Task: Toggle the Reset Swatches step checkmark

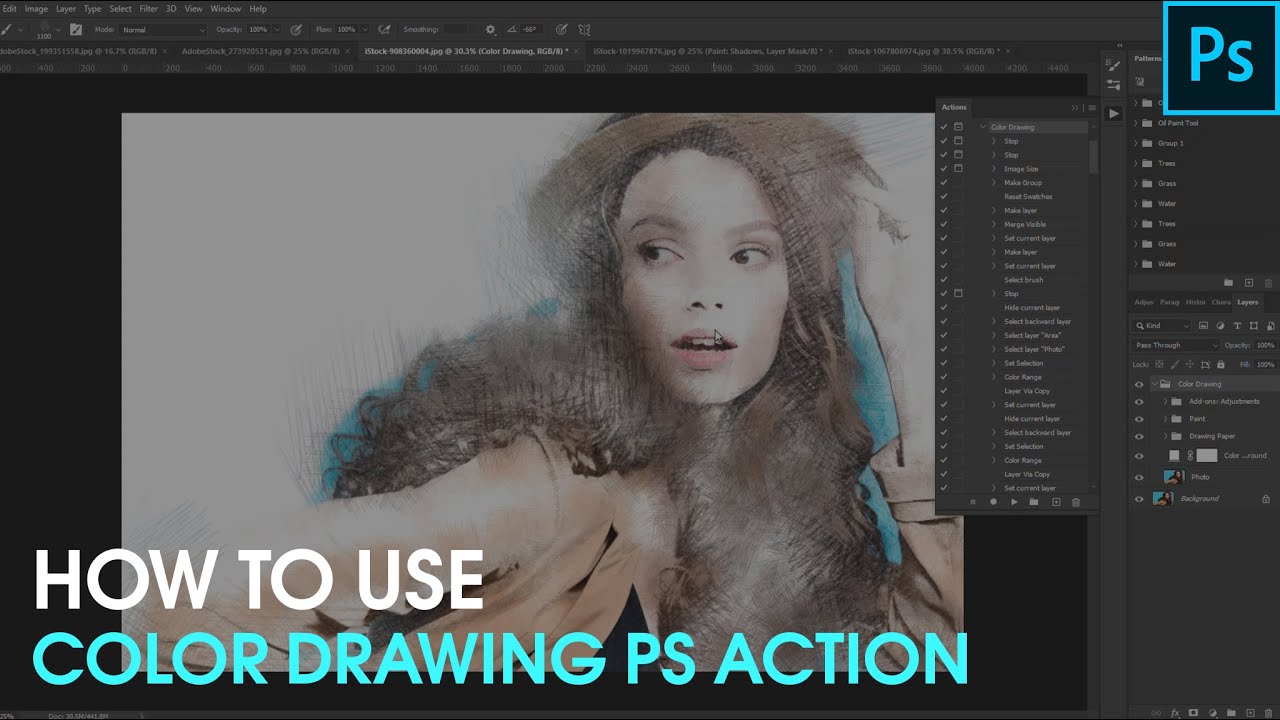Action: tap(943, 197)
